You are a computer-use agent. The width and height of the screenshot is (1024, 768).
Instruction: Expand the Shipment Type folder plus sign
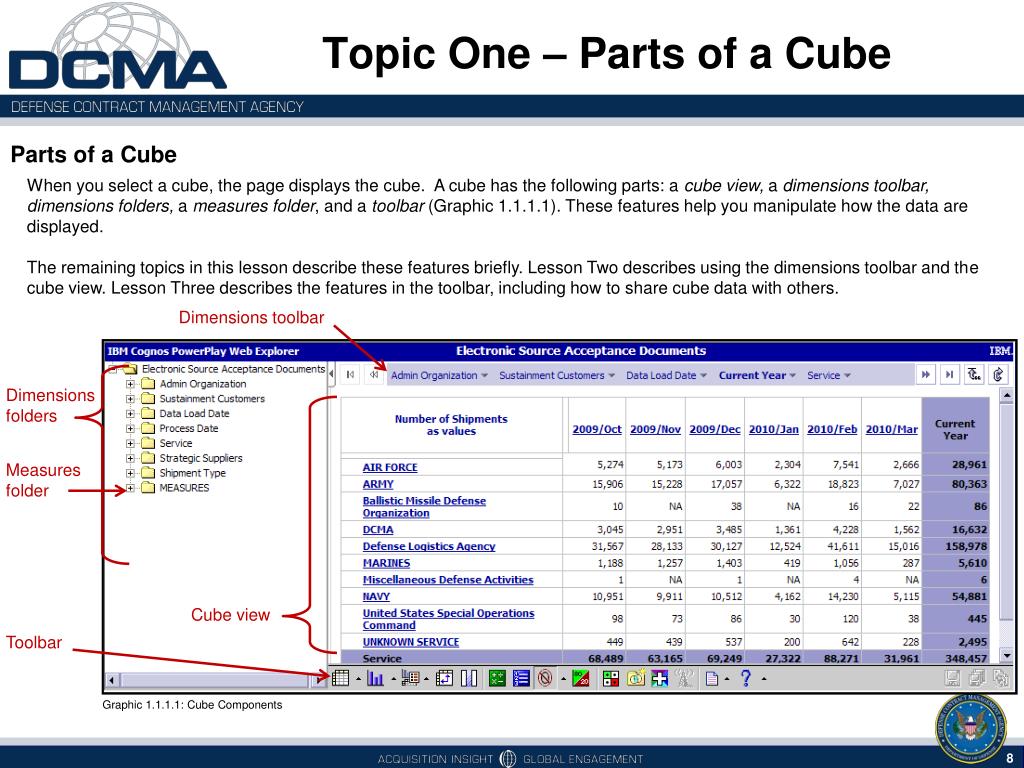[x=130, y=473]
